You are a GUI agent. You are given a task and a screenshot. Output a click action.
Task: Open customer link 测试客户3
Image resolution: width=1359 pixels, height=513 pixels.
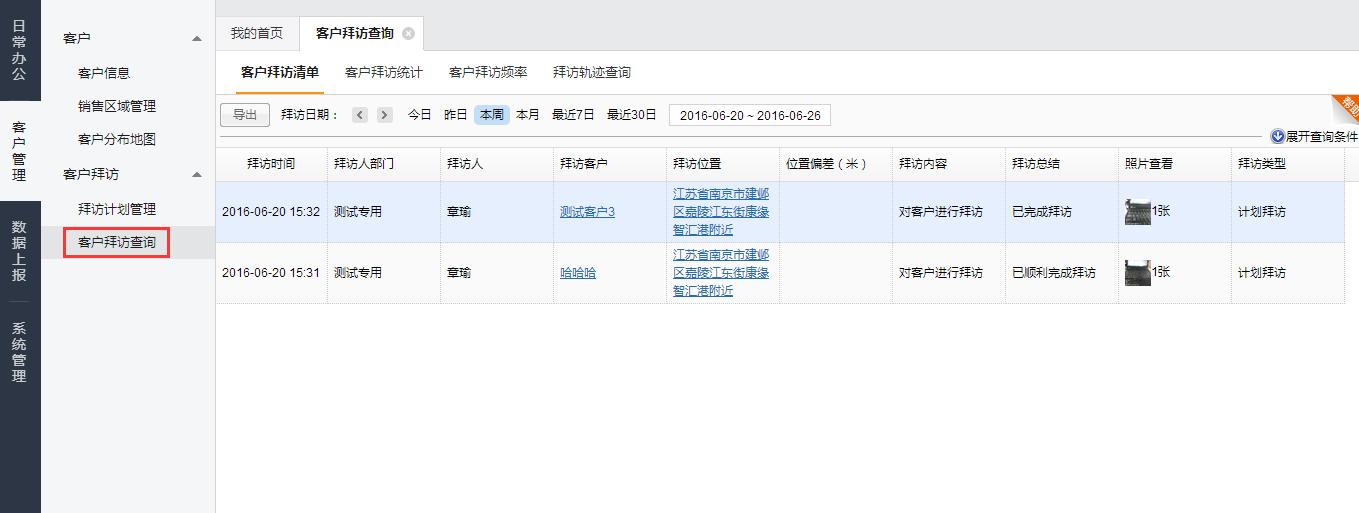click(587, 212)
